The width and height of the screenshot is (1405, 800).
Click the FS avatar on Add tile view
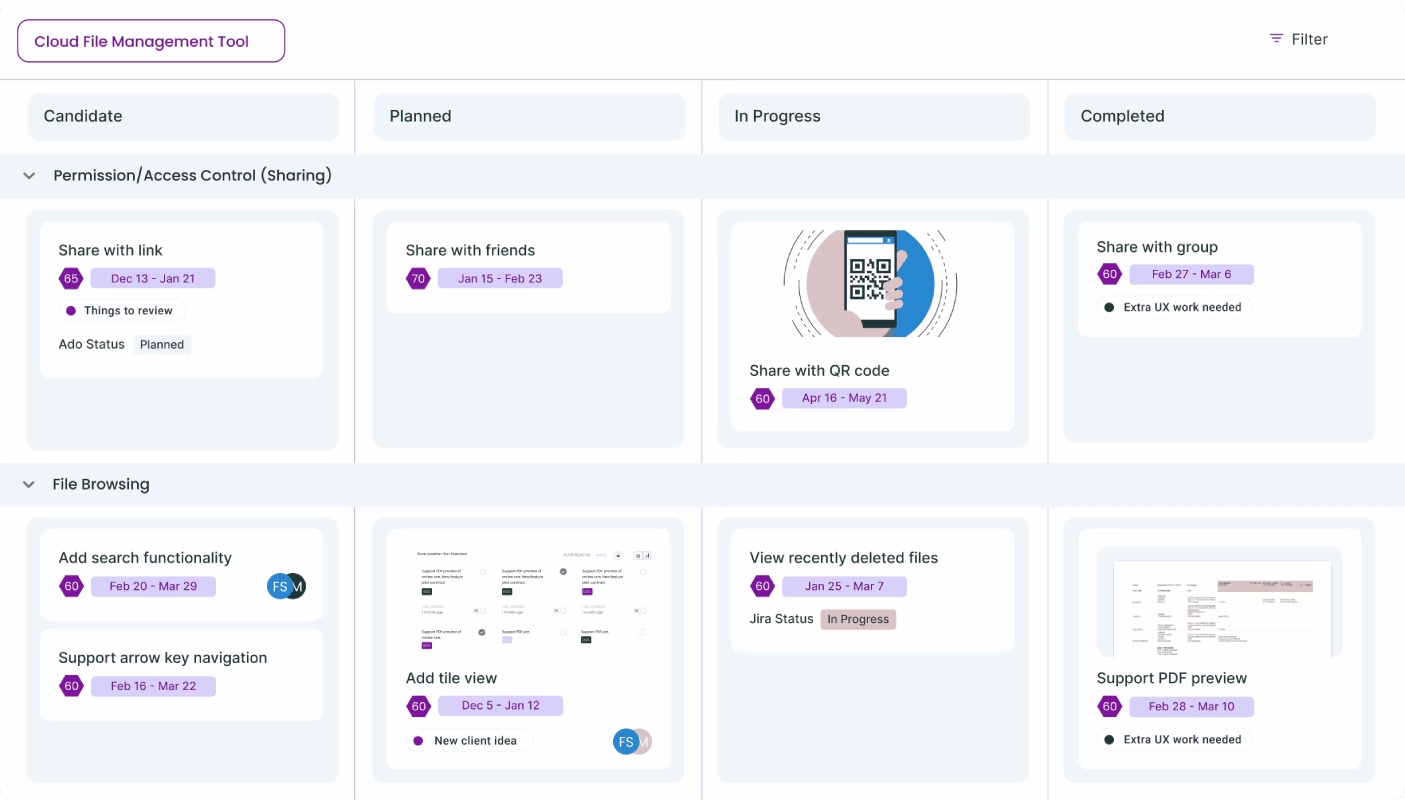click(x=625, y=741)
